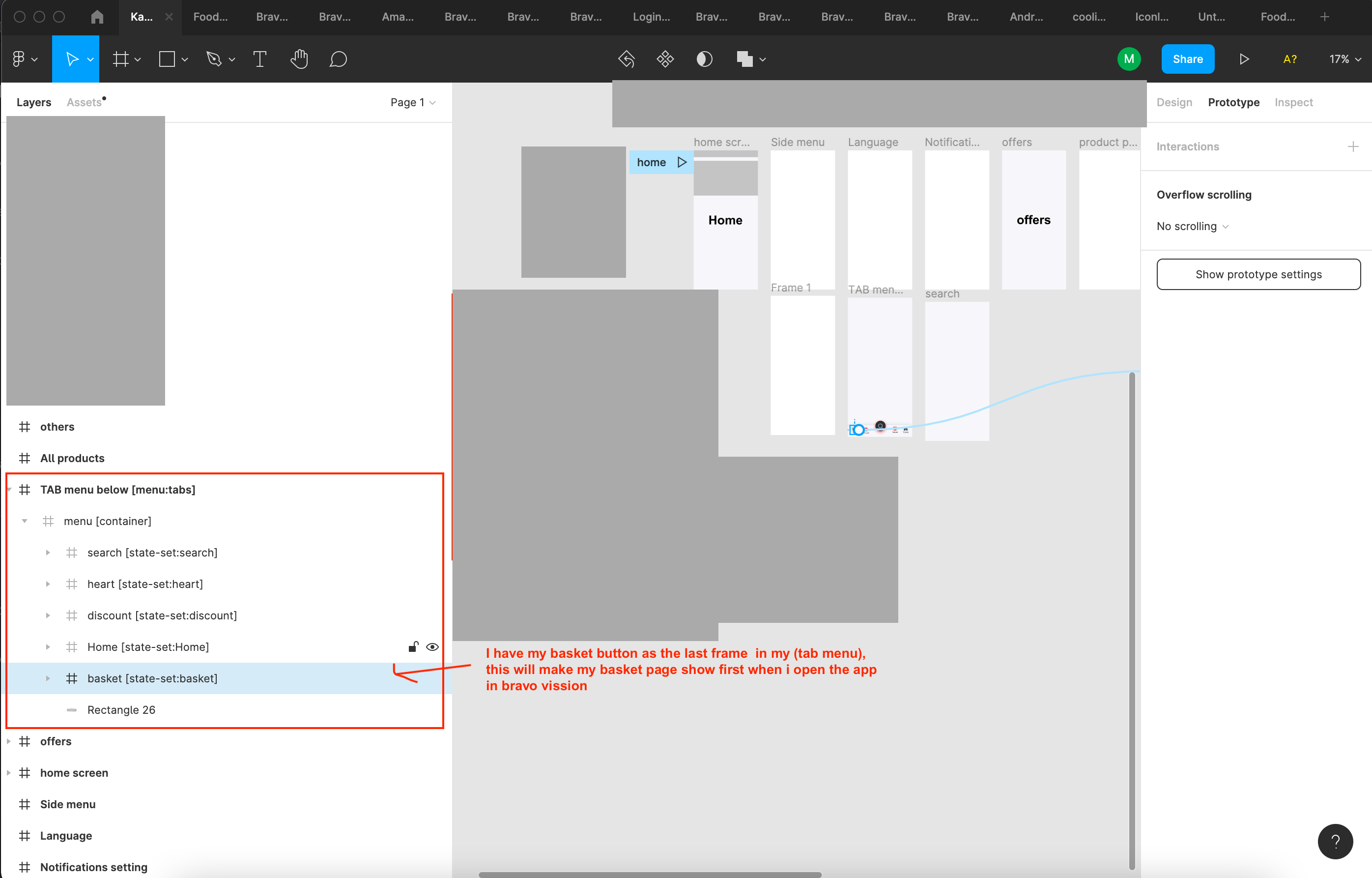Collapse the menu [container] layer
1372x878 pixels.
[25, 521]
